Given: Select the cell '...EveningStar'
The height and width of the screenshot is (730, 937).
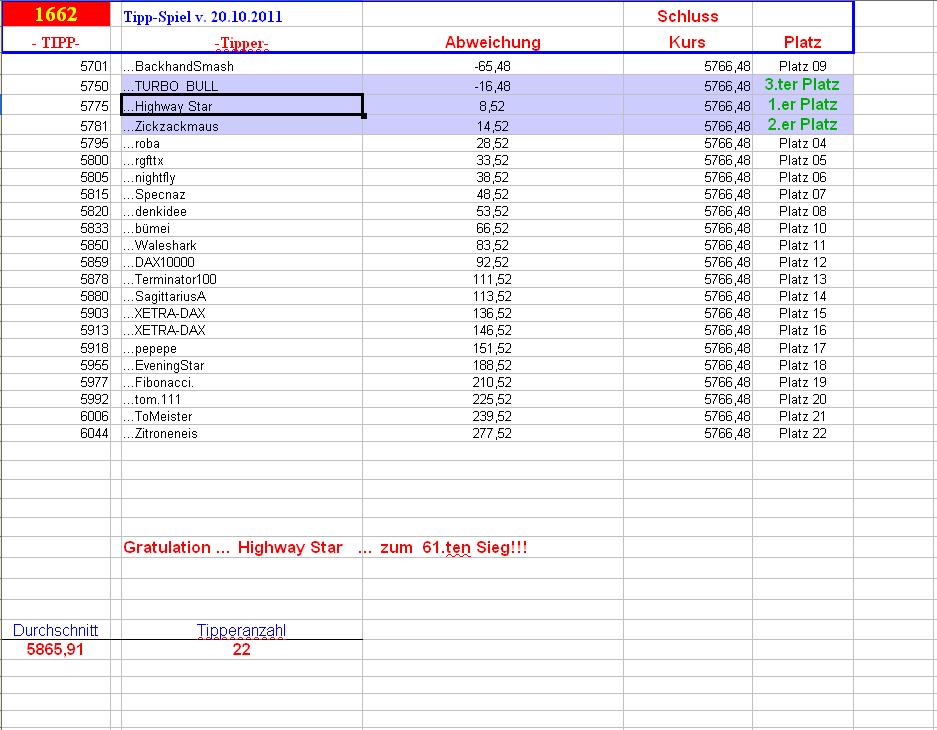Looking at the screenshot, I should point(241,365).
